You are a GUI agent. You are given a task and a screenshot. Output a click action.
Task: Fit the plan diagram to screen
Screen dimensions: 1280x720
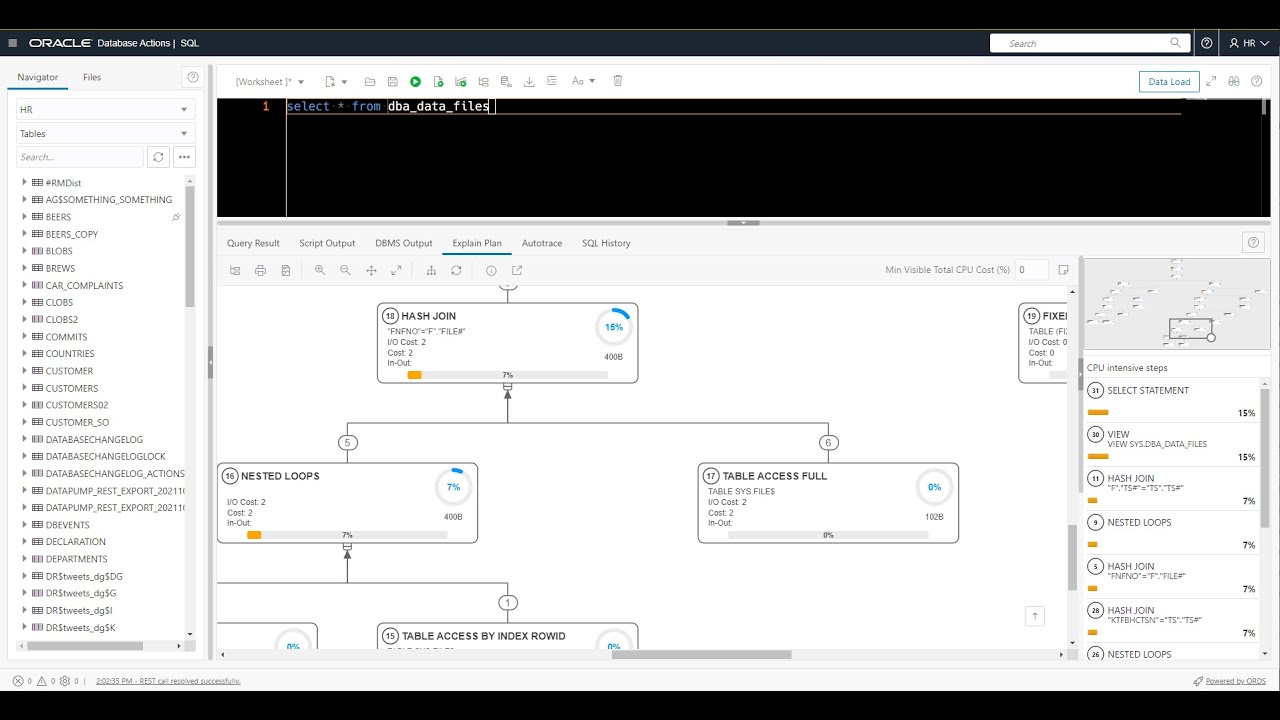pos(396,270)
